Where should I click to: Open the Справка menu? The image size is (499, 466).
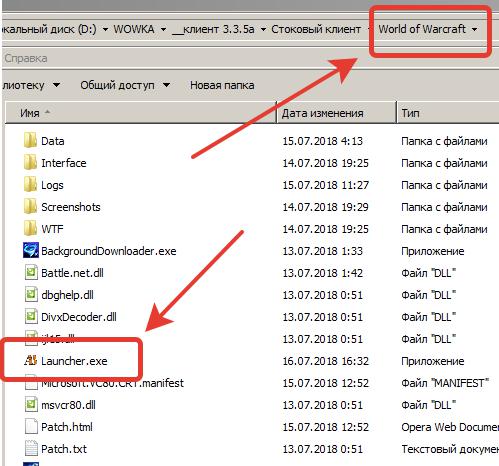[x=26, y=58]
